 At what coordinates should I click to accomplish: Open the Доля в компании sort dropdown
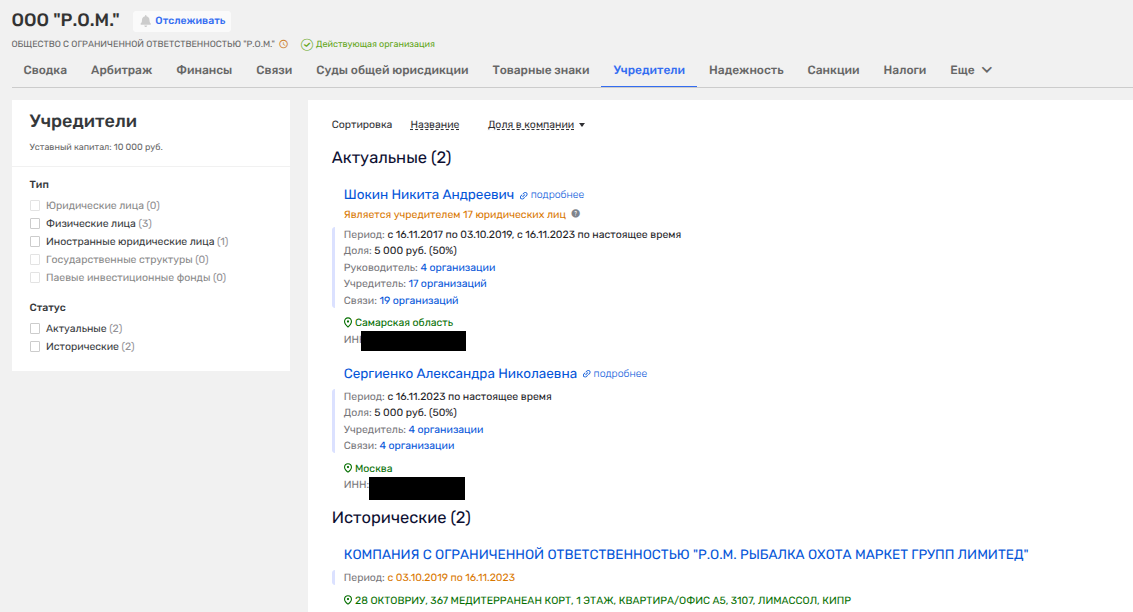[x=535, y=125]
